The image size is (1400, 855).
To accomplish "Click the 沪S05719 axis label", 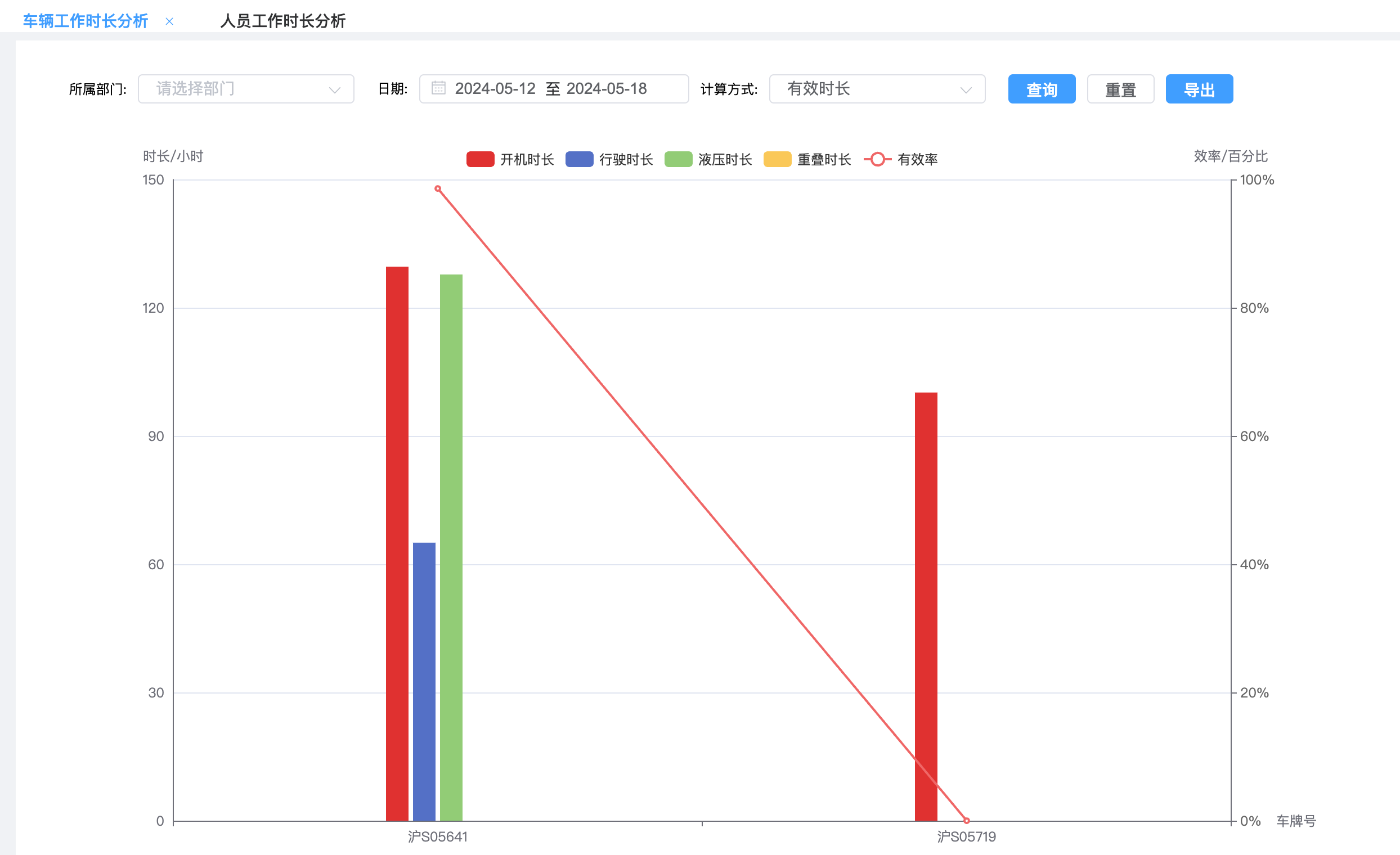I will pyautogui.click(x=967, y=836).
